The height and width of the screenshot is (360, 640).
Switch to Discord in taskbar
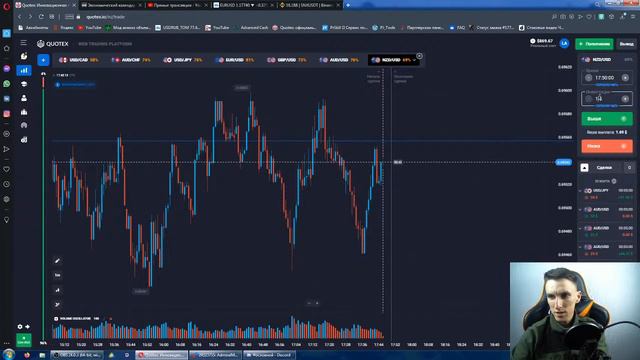[269, 355]
